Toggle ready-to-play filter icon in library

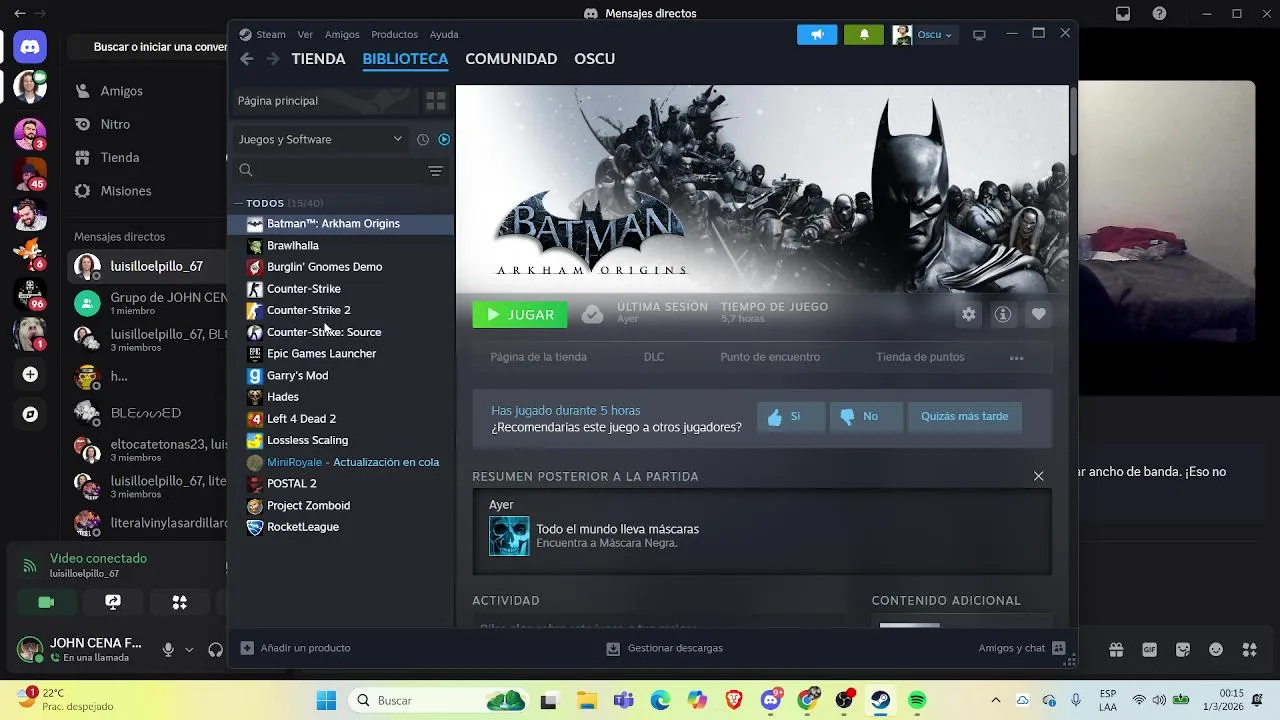tap(444, 140)
